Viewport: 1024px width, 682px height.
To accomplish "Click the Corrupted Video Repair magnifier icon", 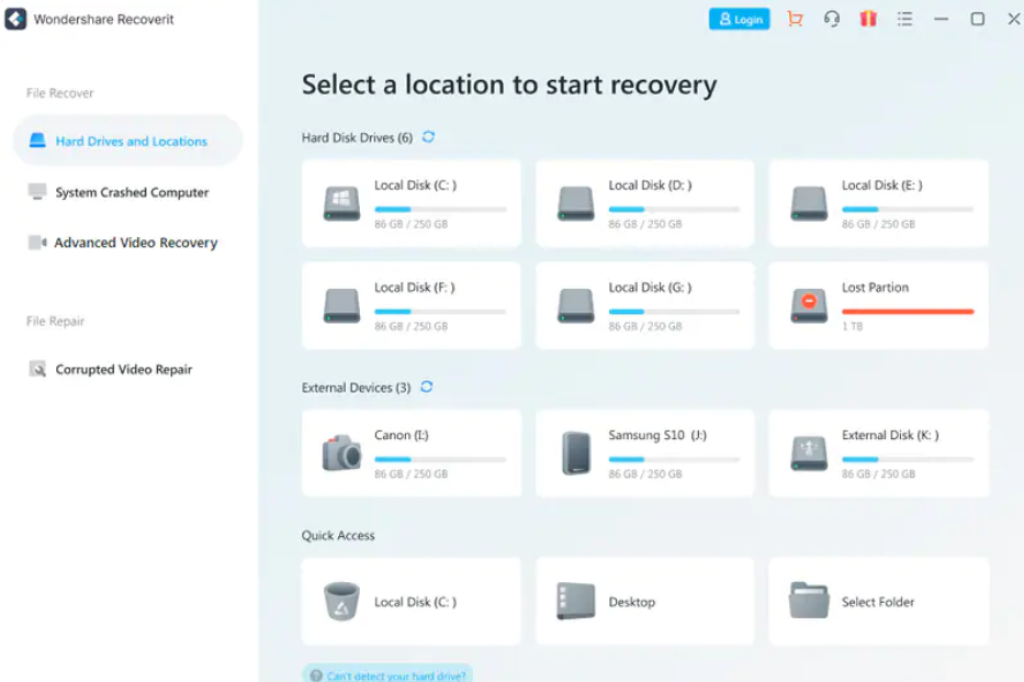I will click(x=37, y=369).
